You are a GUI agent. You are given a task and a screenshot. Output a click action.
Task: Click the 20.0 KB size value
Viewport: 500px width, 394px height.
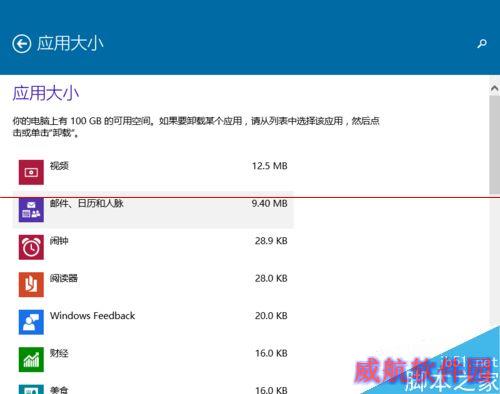(271, 316)
